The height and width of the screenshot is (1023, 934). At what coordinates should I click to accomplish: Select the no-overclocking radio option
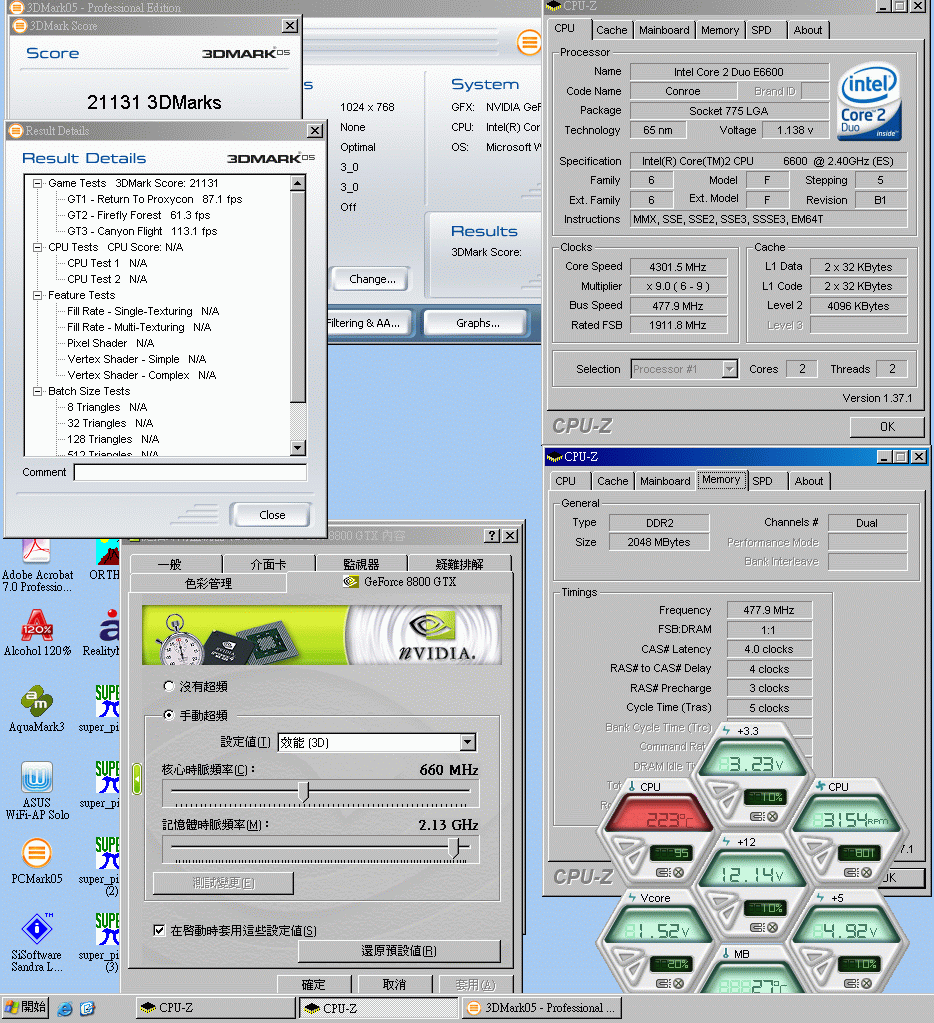pyautogui.click(x=169, y=686)
